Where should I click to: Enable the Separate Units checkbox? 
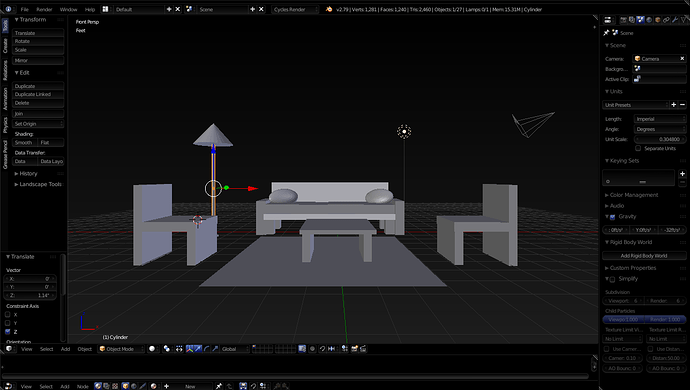coord(638,148)
